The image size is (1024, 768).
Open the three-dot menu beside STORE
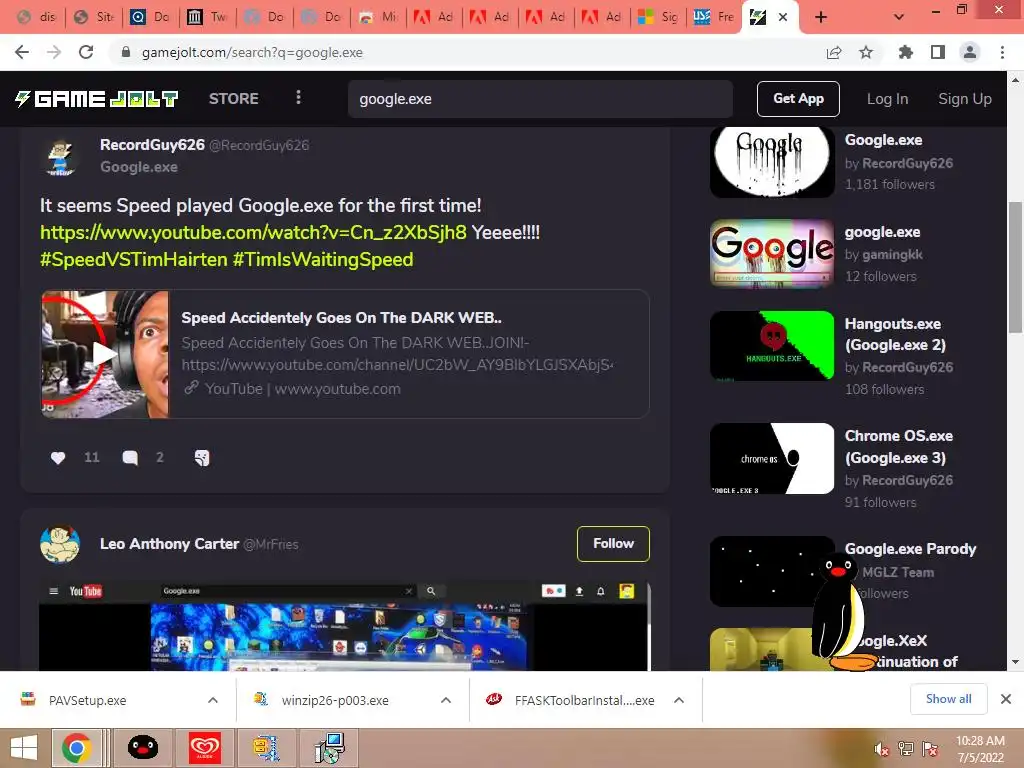coord(298,98)
